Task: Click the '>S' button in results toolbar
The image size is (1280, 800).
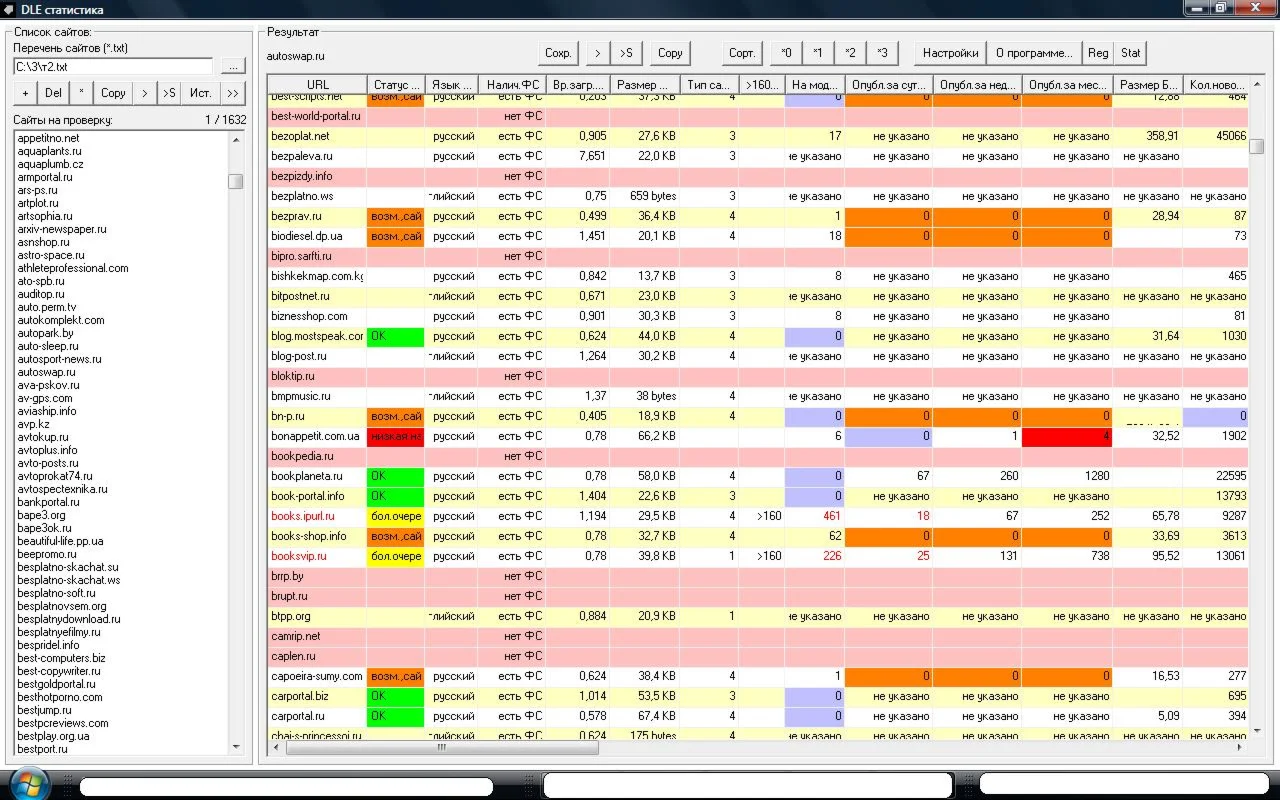Action: (626, 53)
